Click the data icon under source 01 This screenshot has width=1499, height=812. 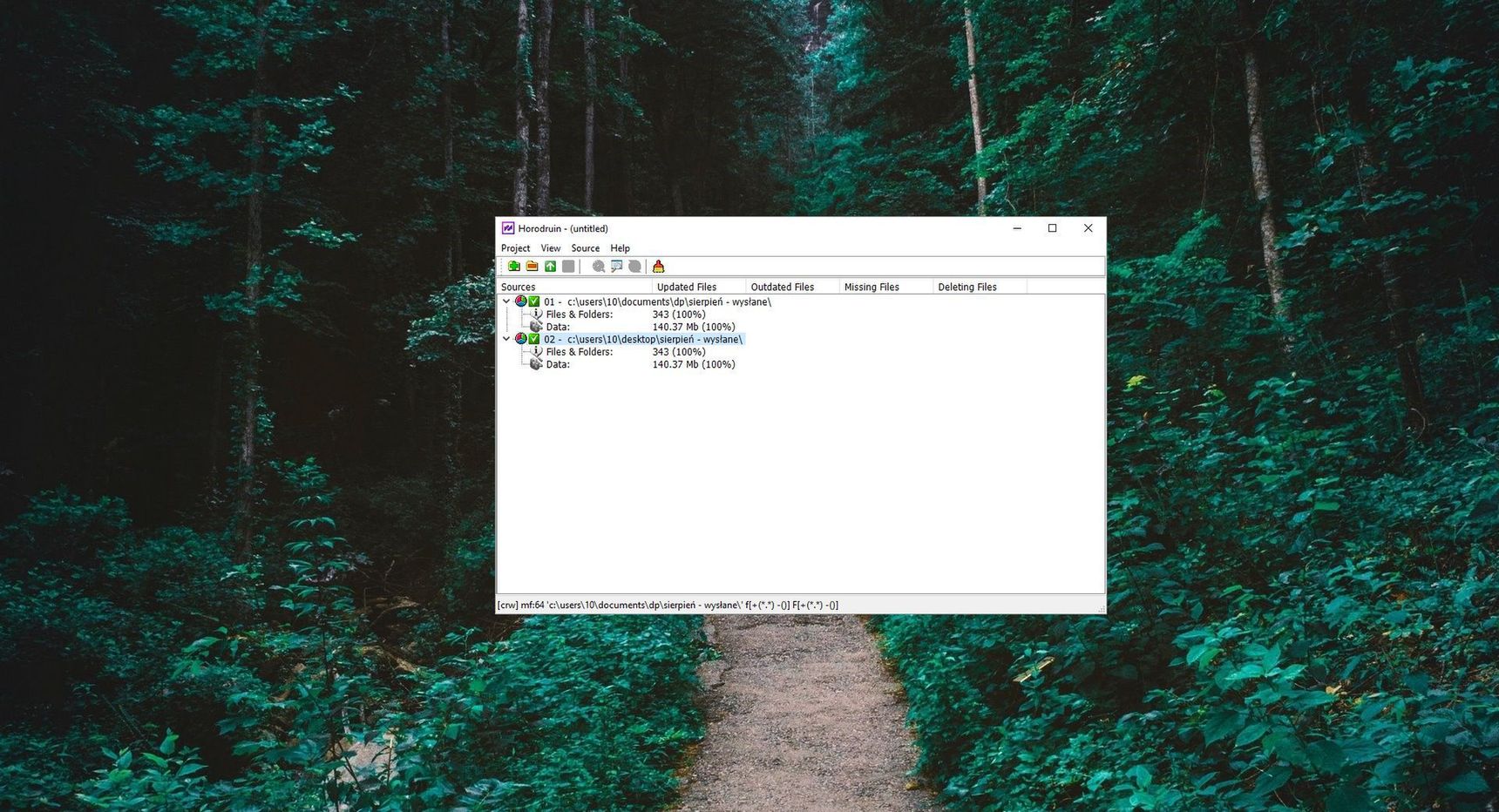tap(537, 327)
